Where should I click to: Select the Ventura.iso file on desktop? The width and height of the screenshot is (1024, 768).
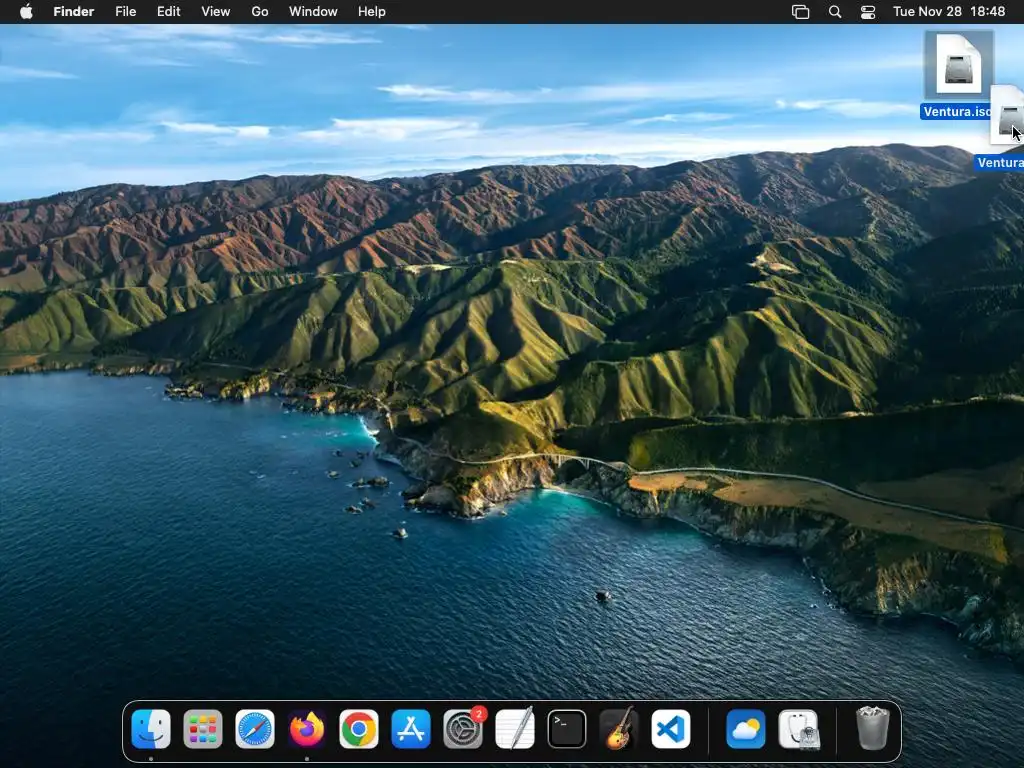(959, 64)
